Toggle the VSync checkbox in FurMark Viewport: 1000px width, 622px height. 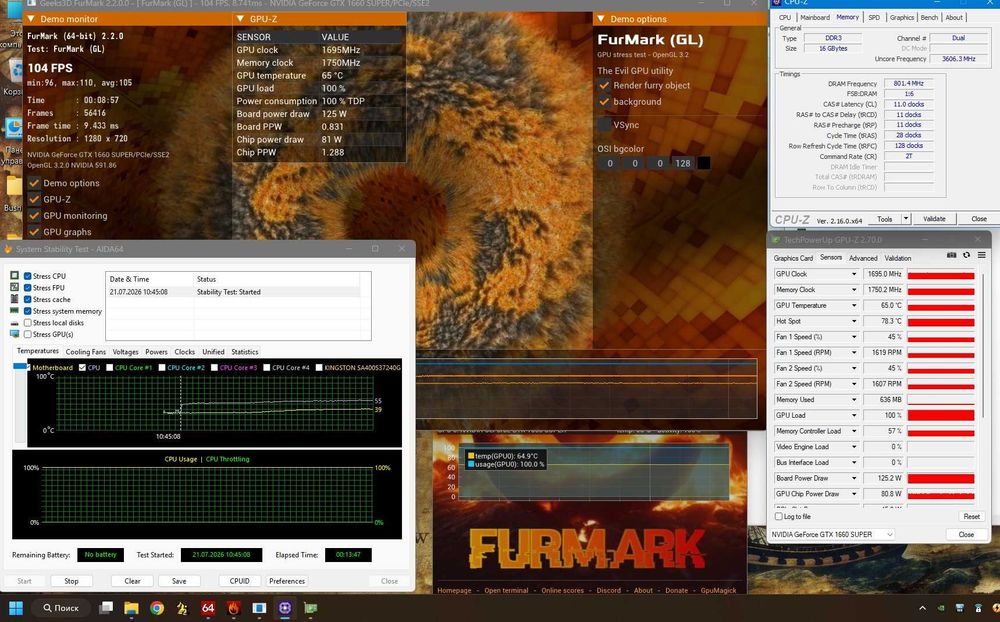click(604, 125)
